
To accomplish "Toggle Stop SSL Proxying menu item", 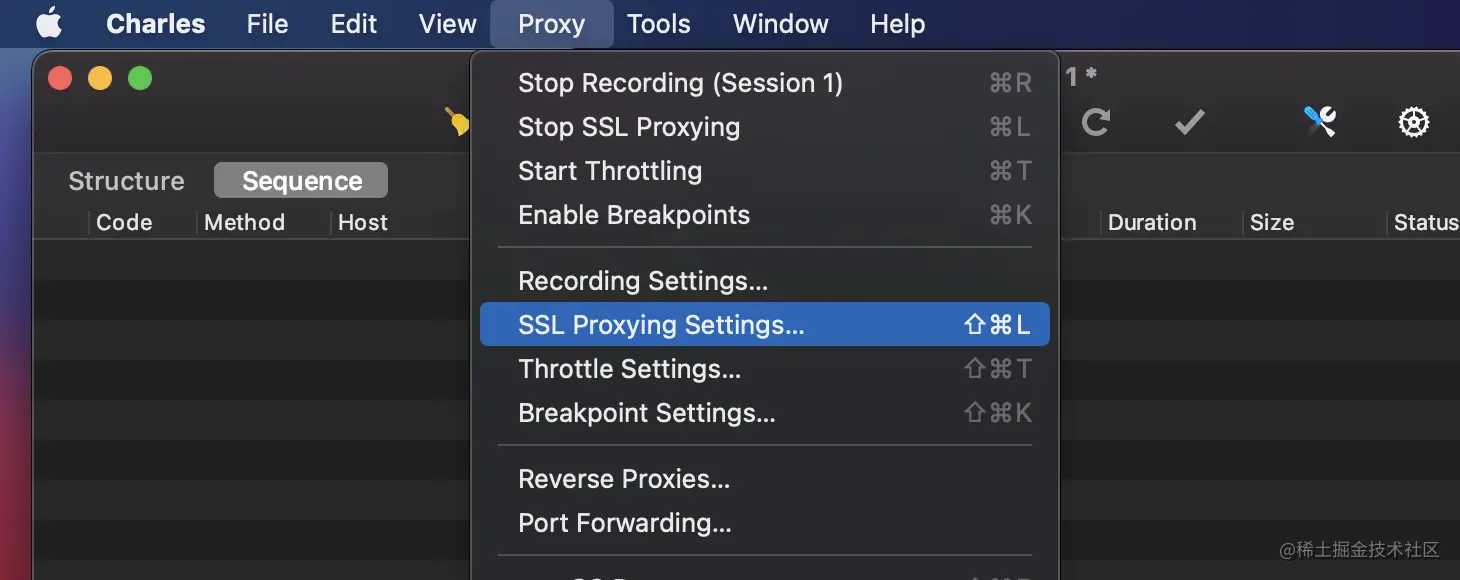I will pyautogui.click(x=629, y=127).
